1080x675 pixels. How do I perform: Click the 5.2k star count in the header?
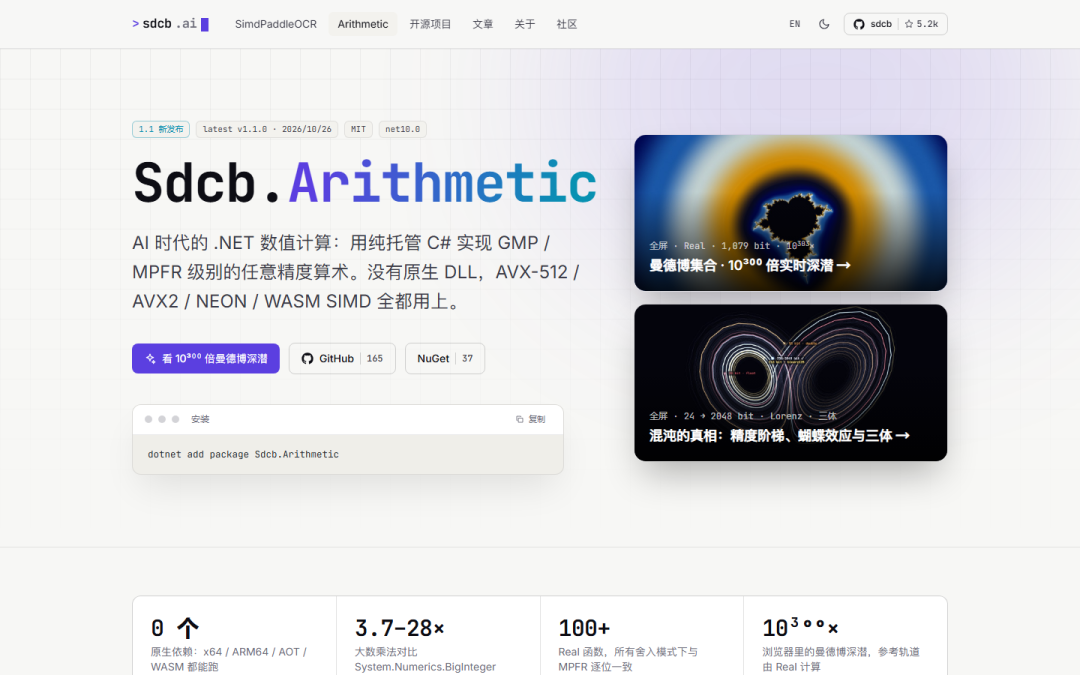coord(922,24)
